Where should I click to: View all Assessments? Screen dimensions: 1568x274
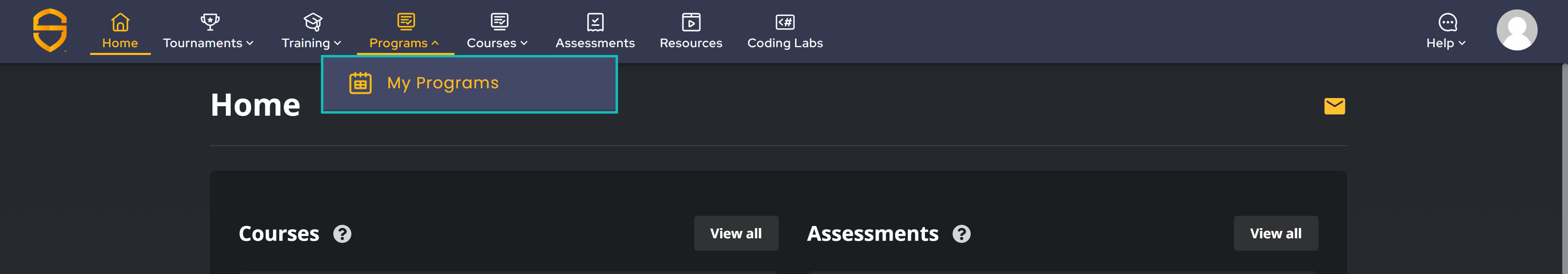tap(1275, 233)
